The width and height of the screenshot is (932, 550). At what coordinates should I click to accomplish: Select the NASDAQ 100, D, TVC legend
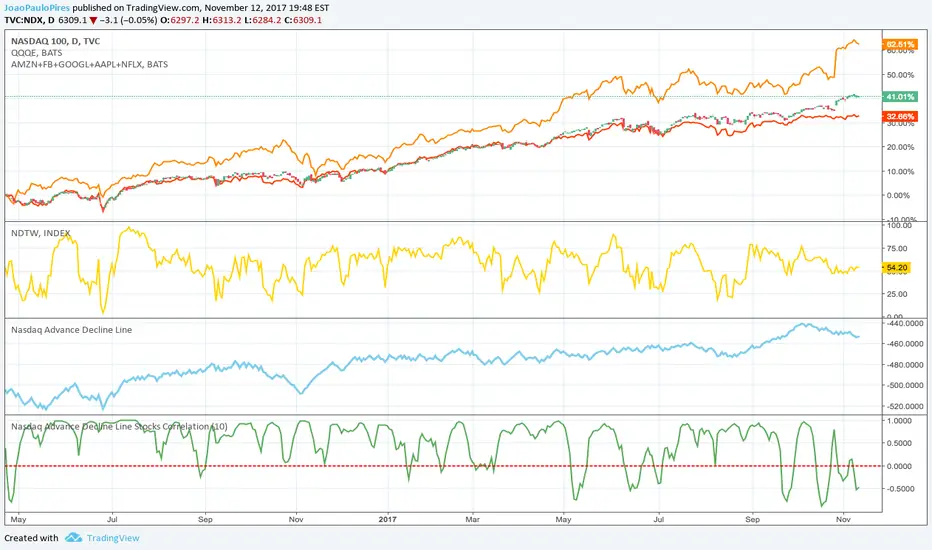(55, 41)
